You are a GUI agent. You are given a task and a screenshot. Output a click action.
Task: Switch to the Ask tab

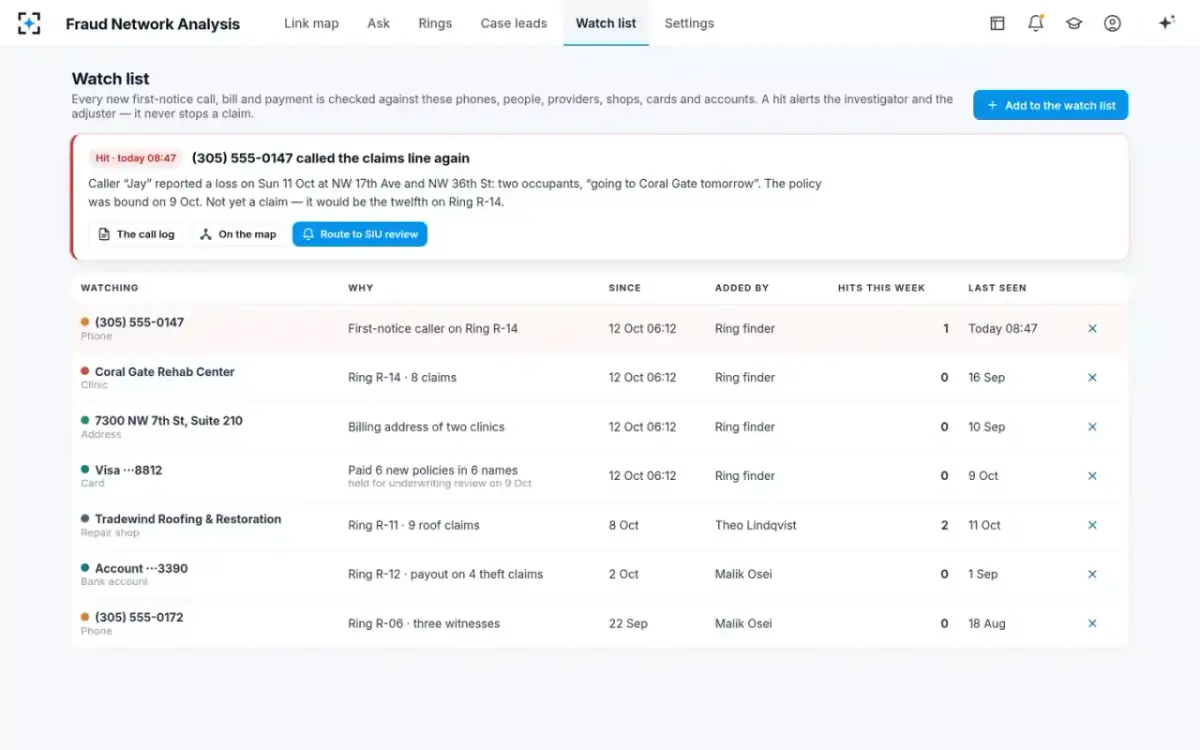click(378, 23)
